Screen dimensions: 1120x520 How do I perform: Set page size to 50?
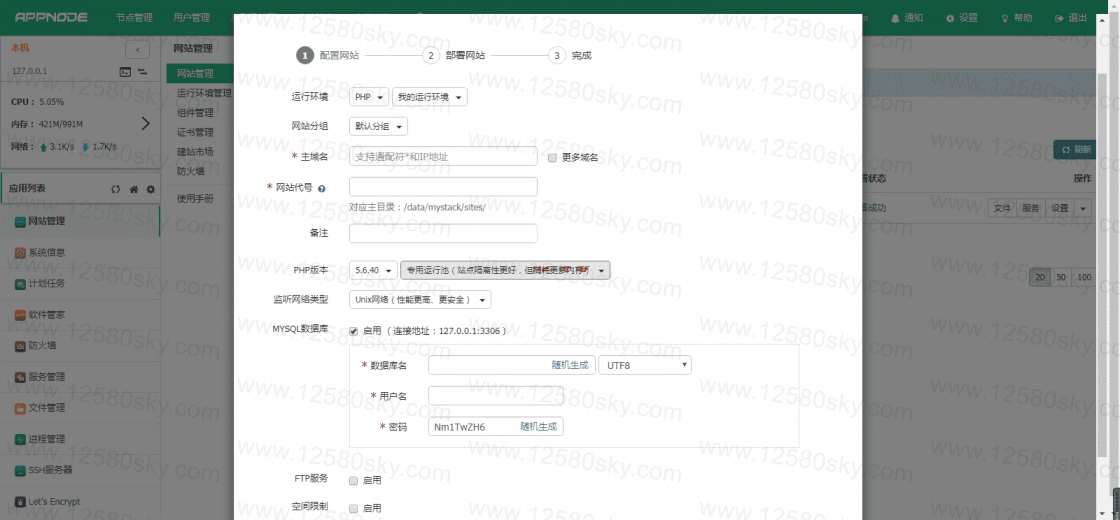pos(1061,277)
